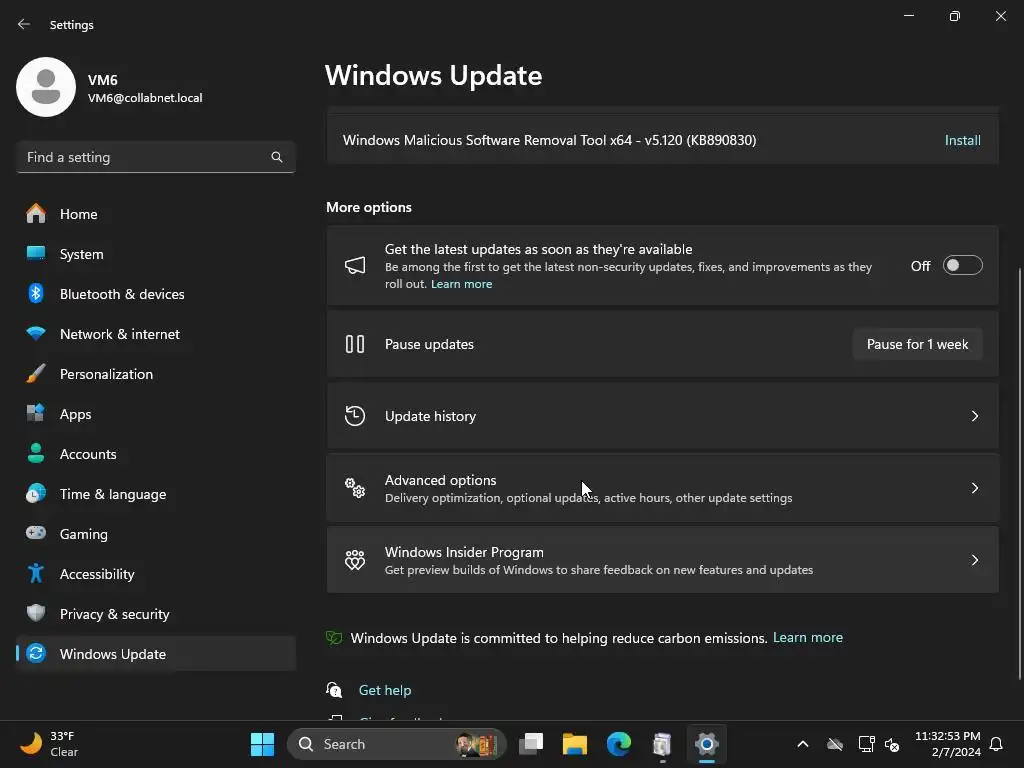Viewport: 1024px width, 768px height.
Task: Click the cloud sync tray icon
Action: tap(835, 744)
